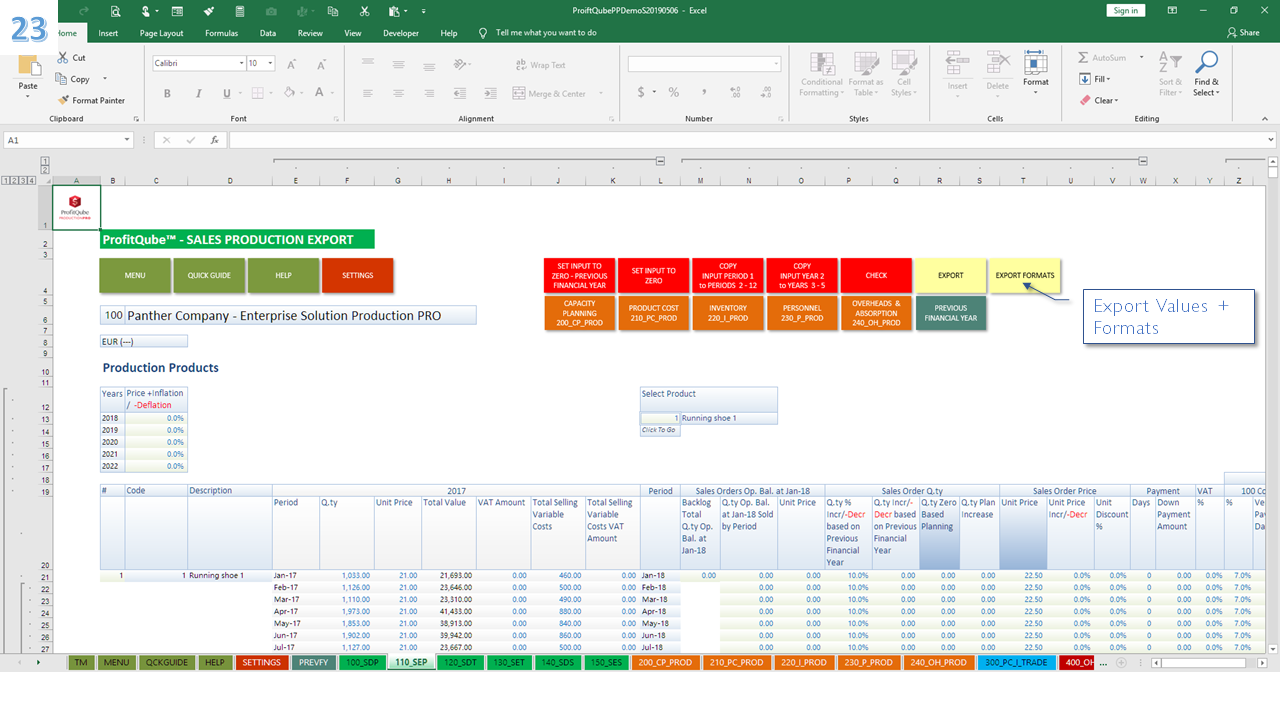This screenshot has width=1280, height=720.
Task: Click the red SET INPUT TO ZERO button
Action: 653,275
